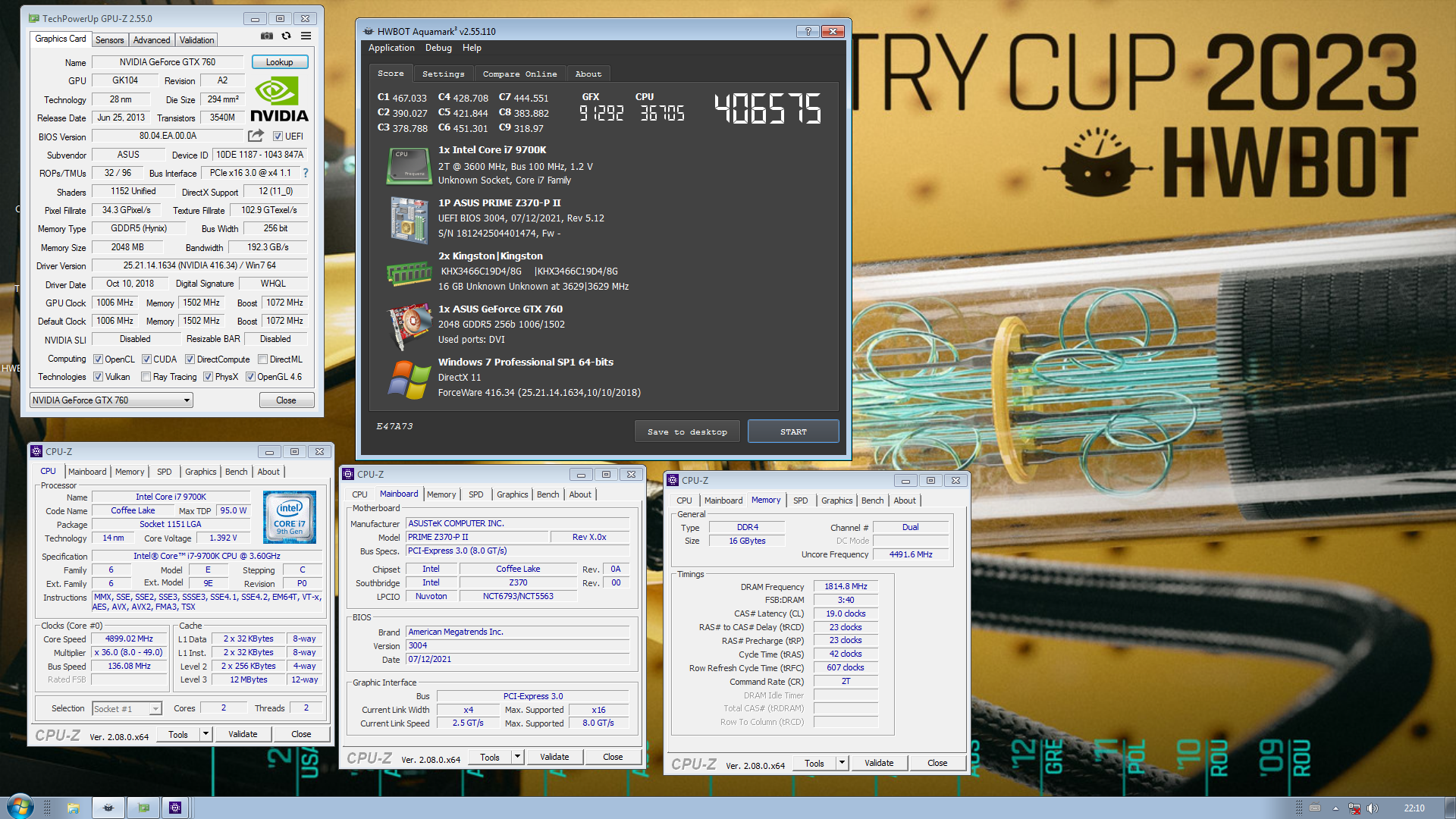Open the Sensors tab in GPU-Z

coord(109,40)
